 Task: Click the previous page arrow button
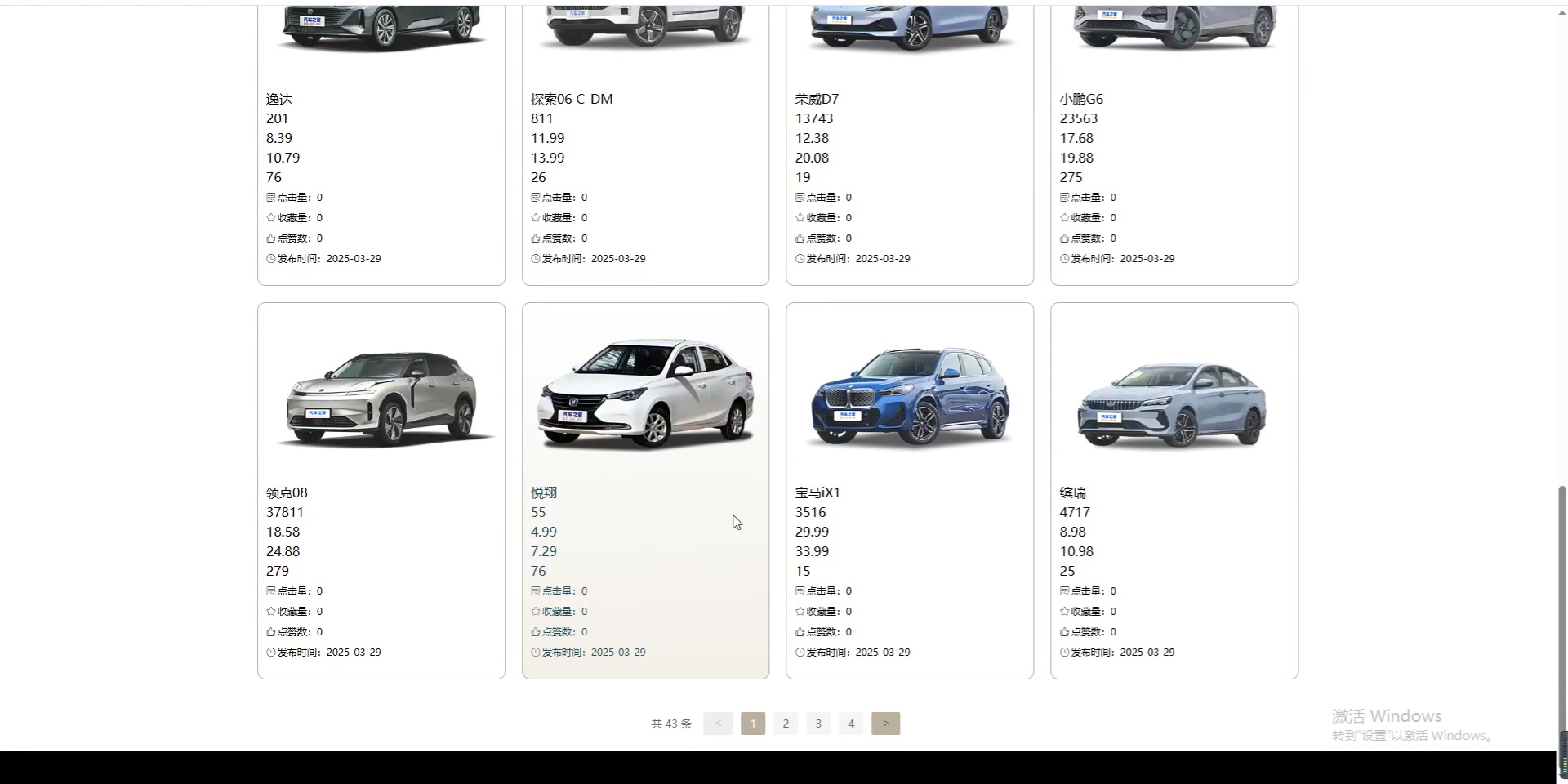click(x=718, y=724)
